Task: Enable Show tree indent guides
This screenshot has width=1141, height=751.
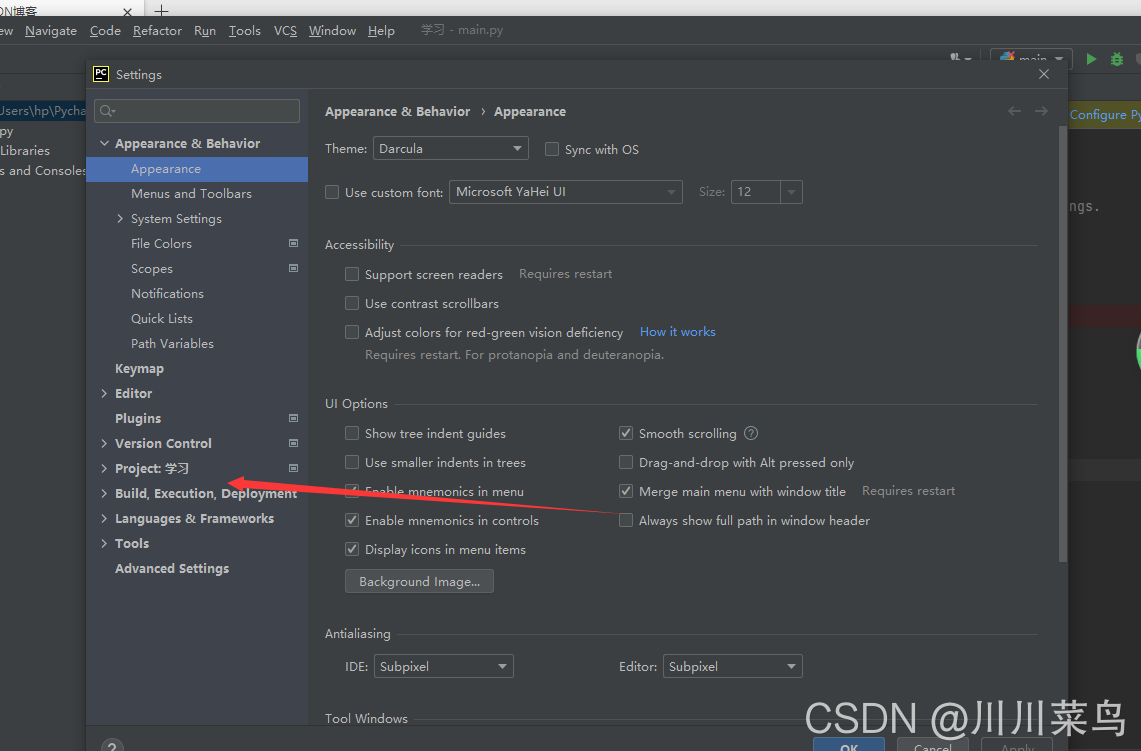Action: 351,433
